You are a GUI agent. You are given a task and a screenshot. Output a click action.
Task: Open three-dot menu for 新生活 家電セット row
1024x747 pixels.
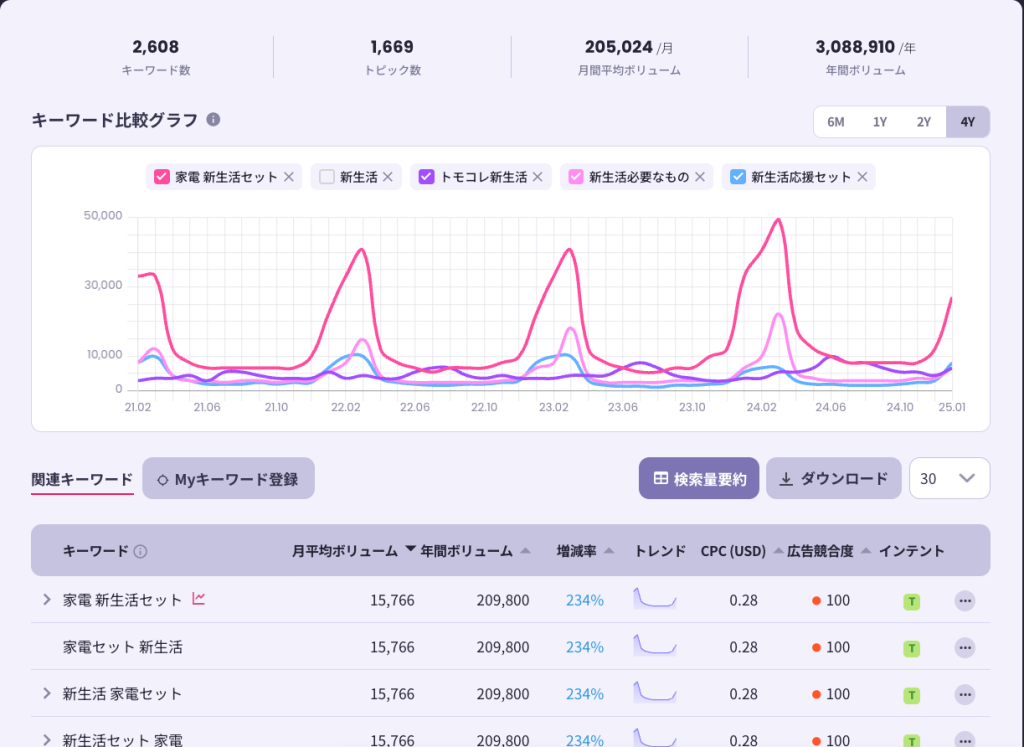[x=964, y=694]
